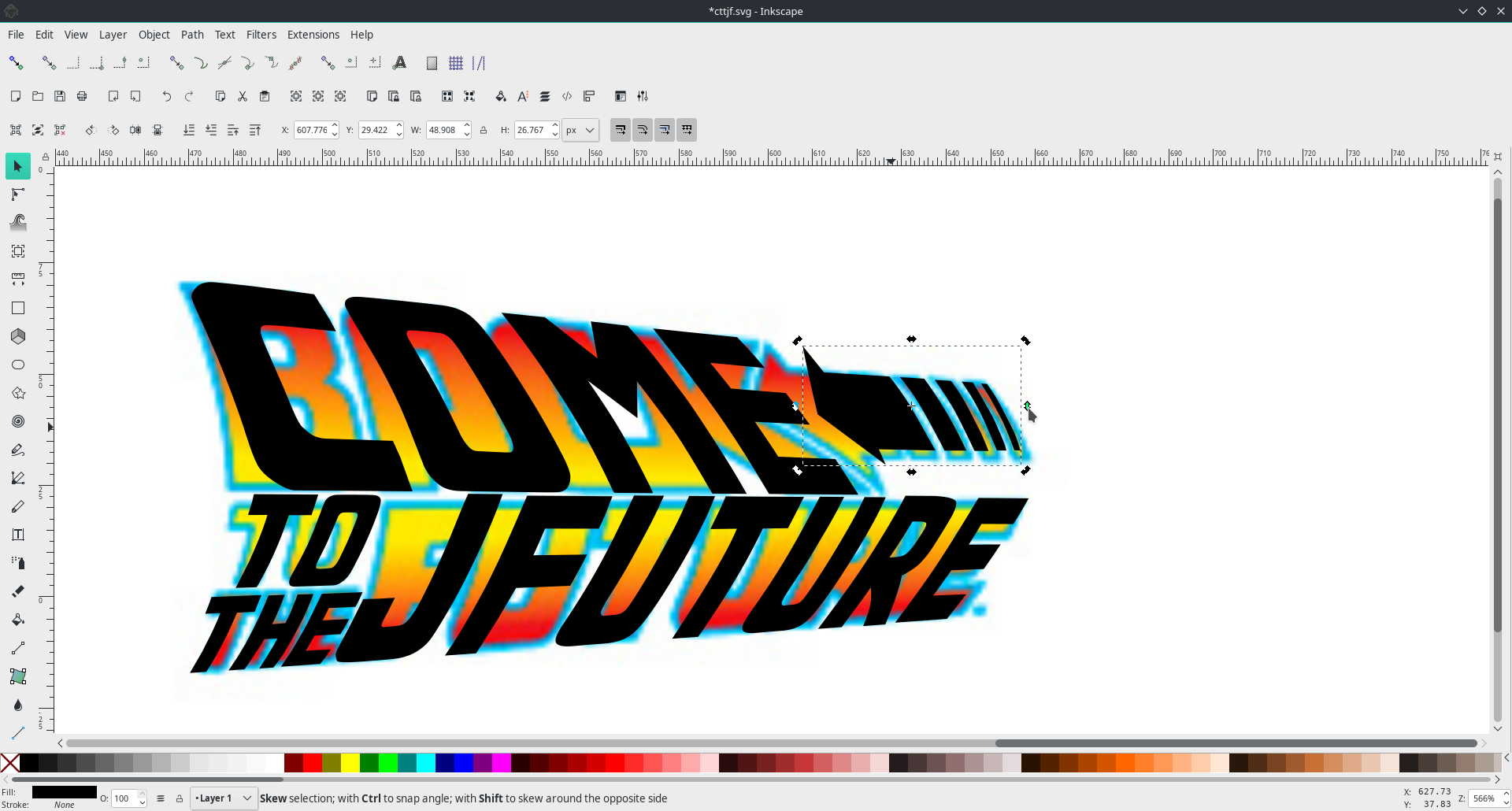Image resolution: width=1512 pixels, height=811 pixels.
Task: Increase the zoom percentage stepper
Action: [x=1506, y=794]
